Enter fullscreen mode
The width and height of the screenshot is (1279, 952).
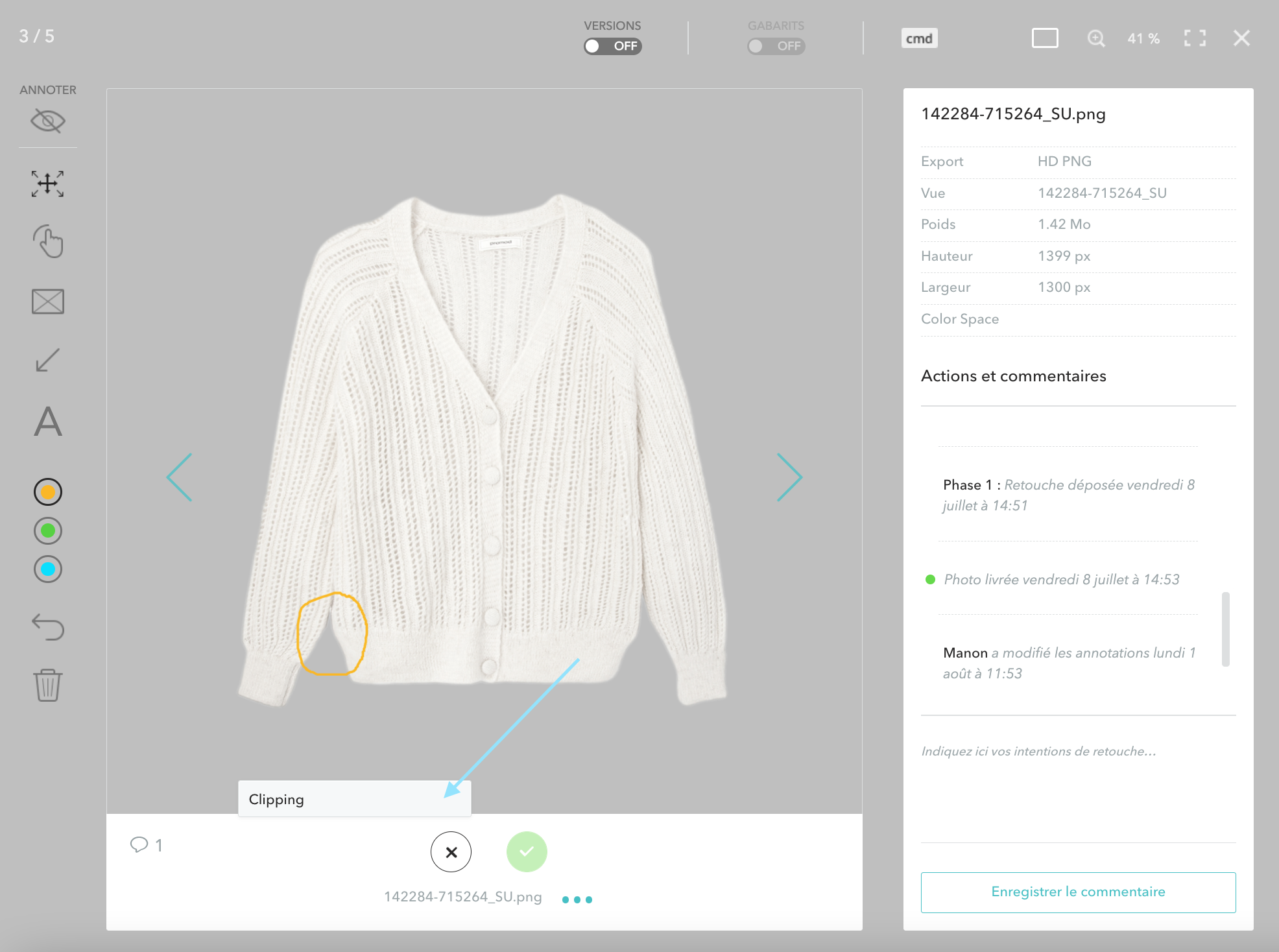coord(1194,38)
